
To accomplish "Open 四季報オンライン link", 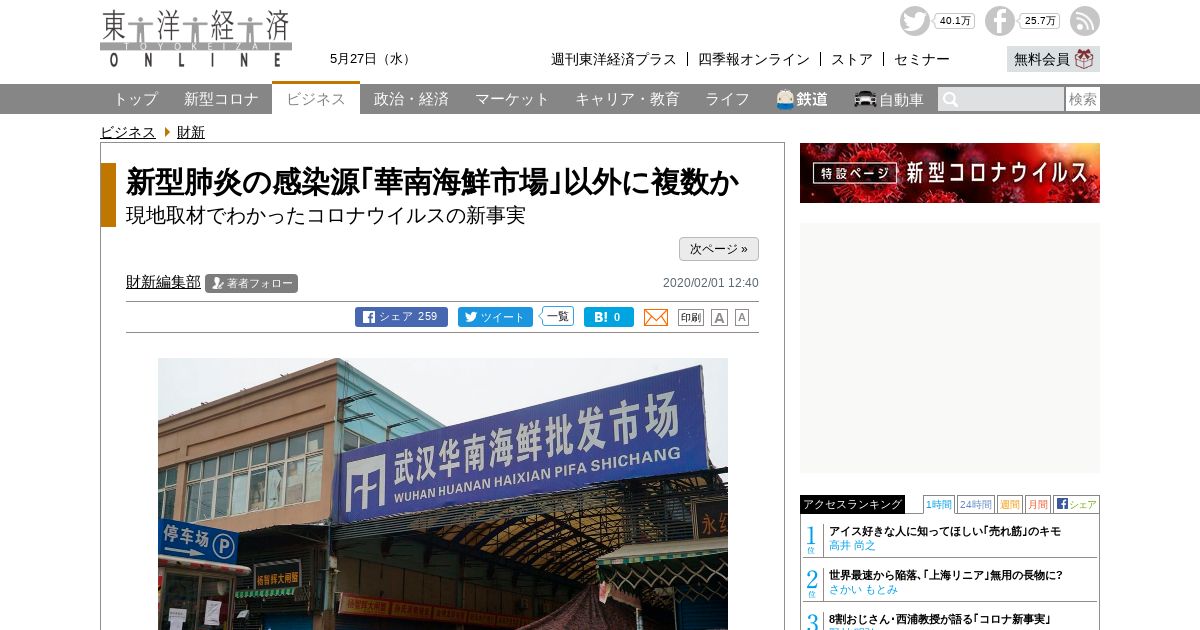I will coord(754,59).
